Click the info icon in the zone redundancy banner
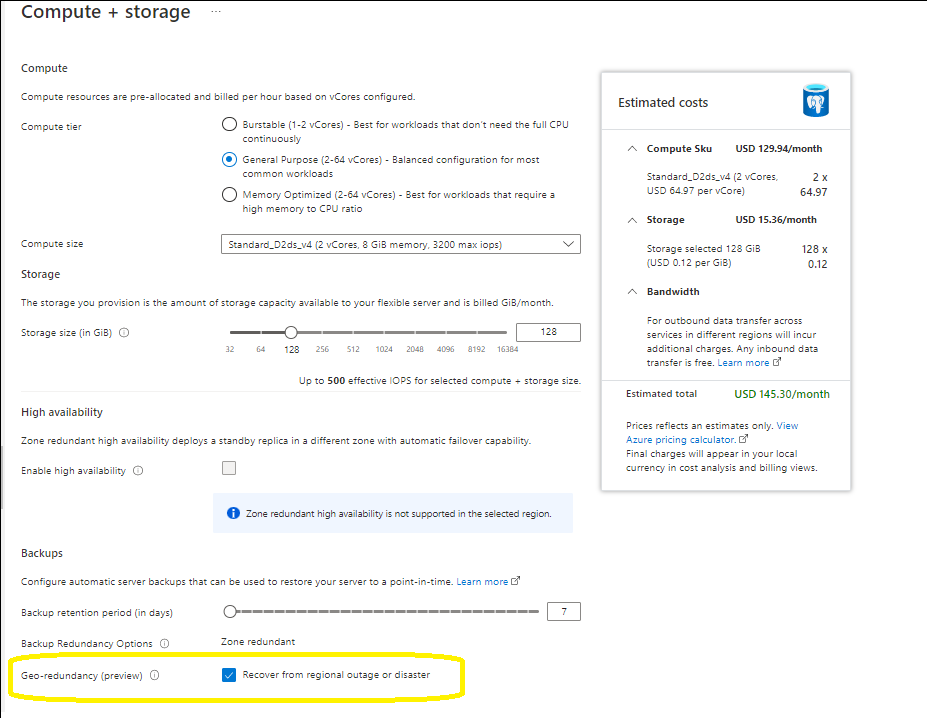927x718 pixels. (233, 512)
